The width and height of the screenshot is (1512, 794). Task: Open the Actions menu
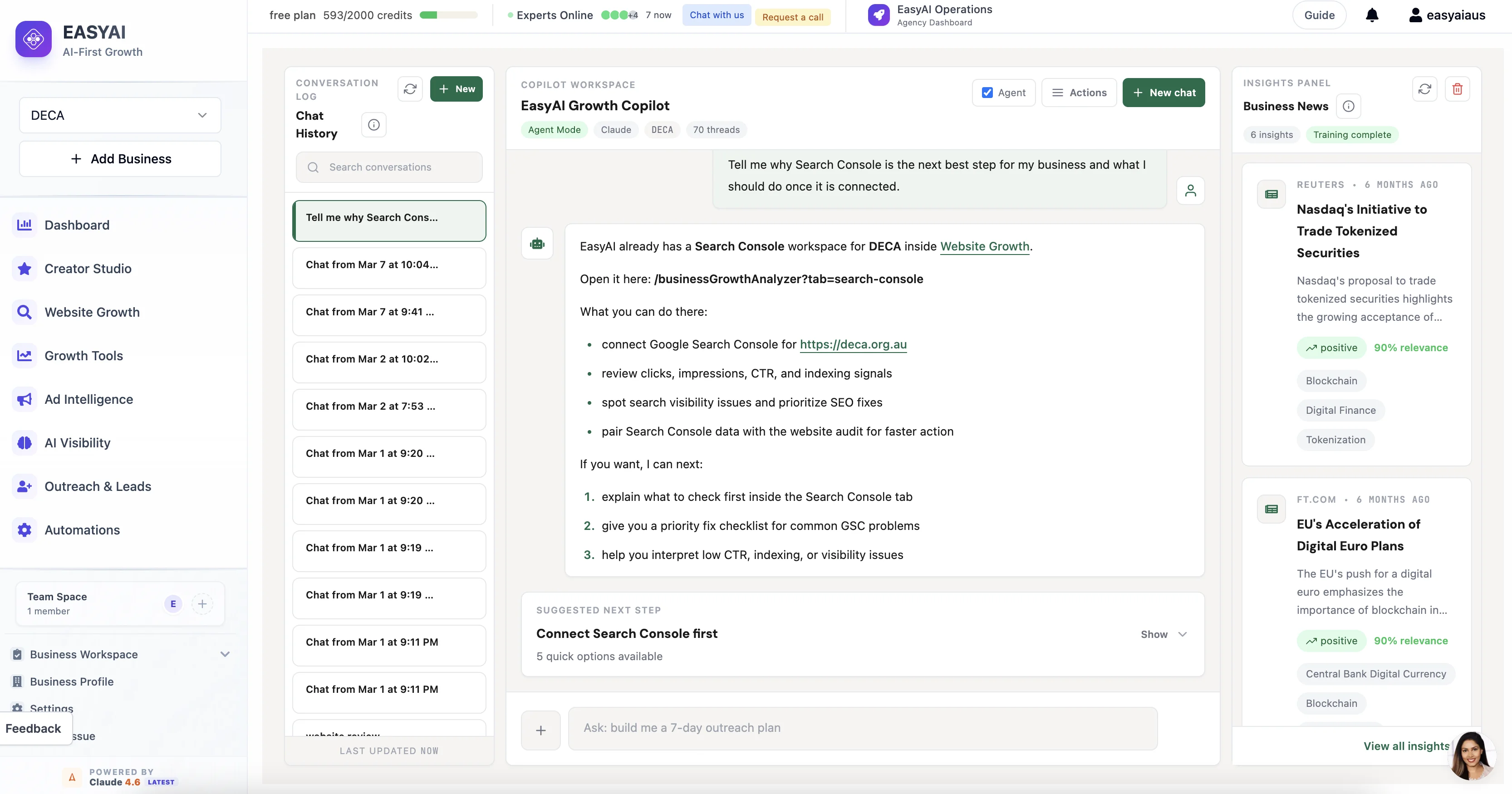[1079, 93]
